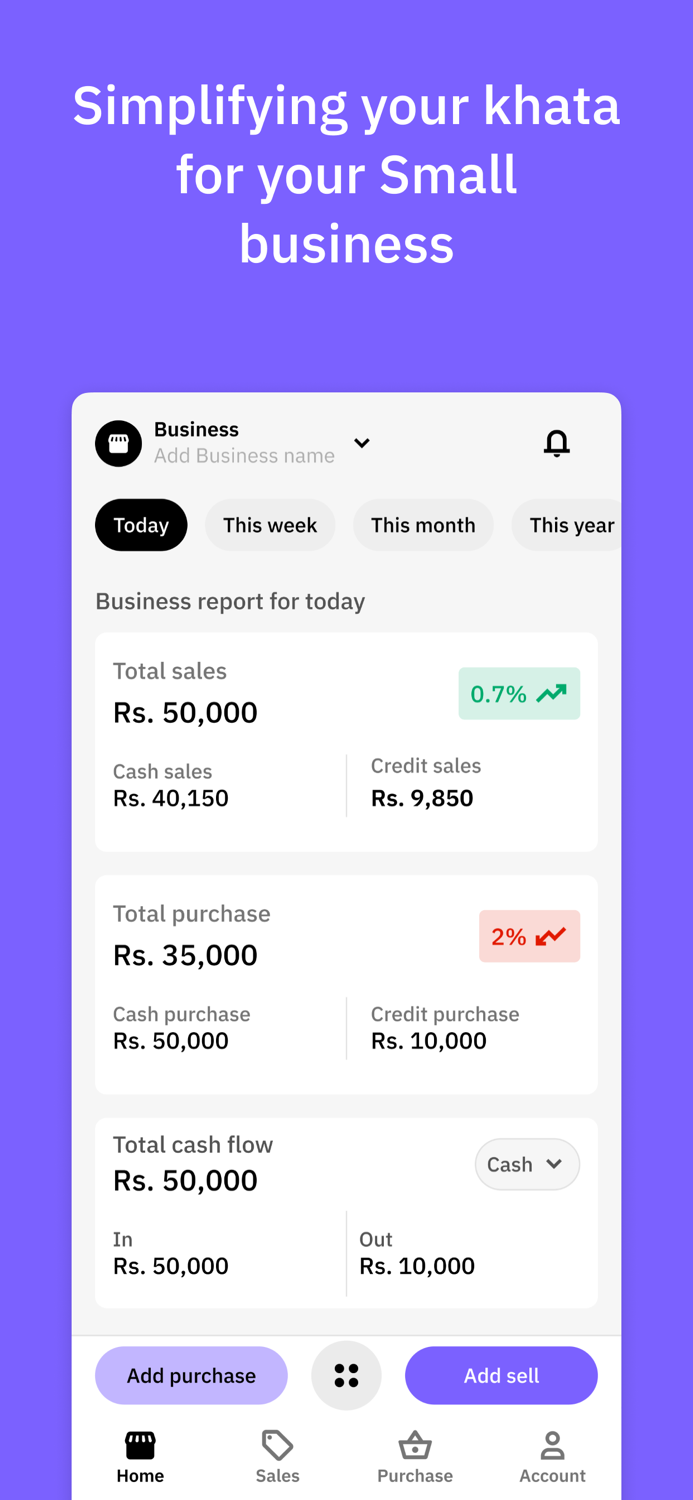Screen dimensions: 693x1500
Task: Click the green sales trend arrow icon
Action: tap(553, 692)
